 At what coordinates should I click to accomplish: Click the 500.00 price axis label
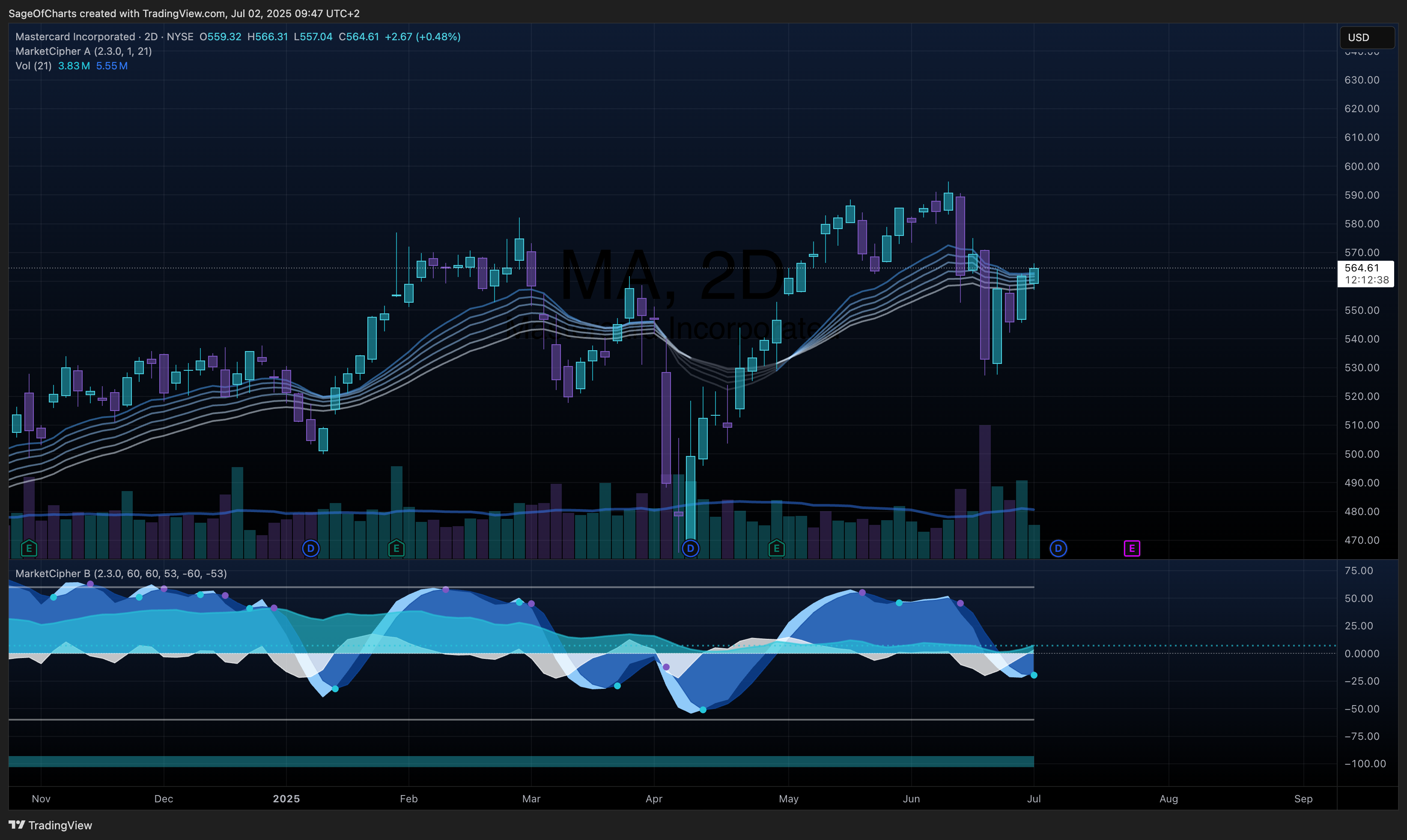click(x=1362, y=454)
